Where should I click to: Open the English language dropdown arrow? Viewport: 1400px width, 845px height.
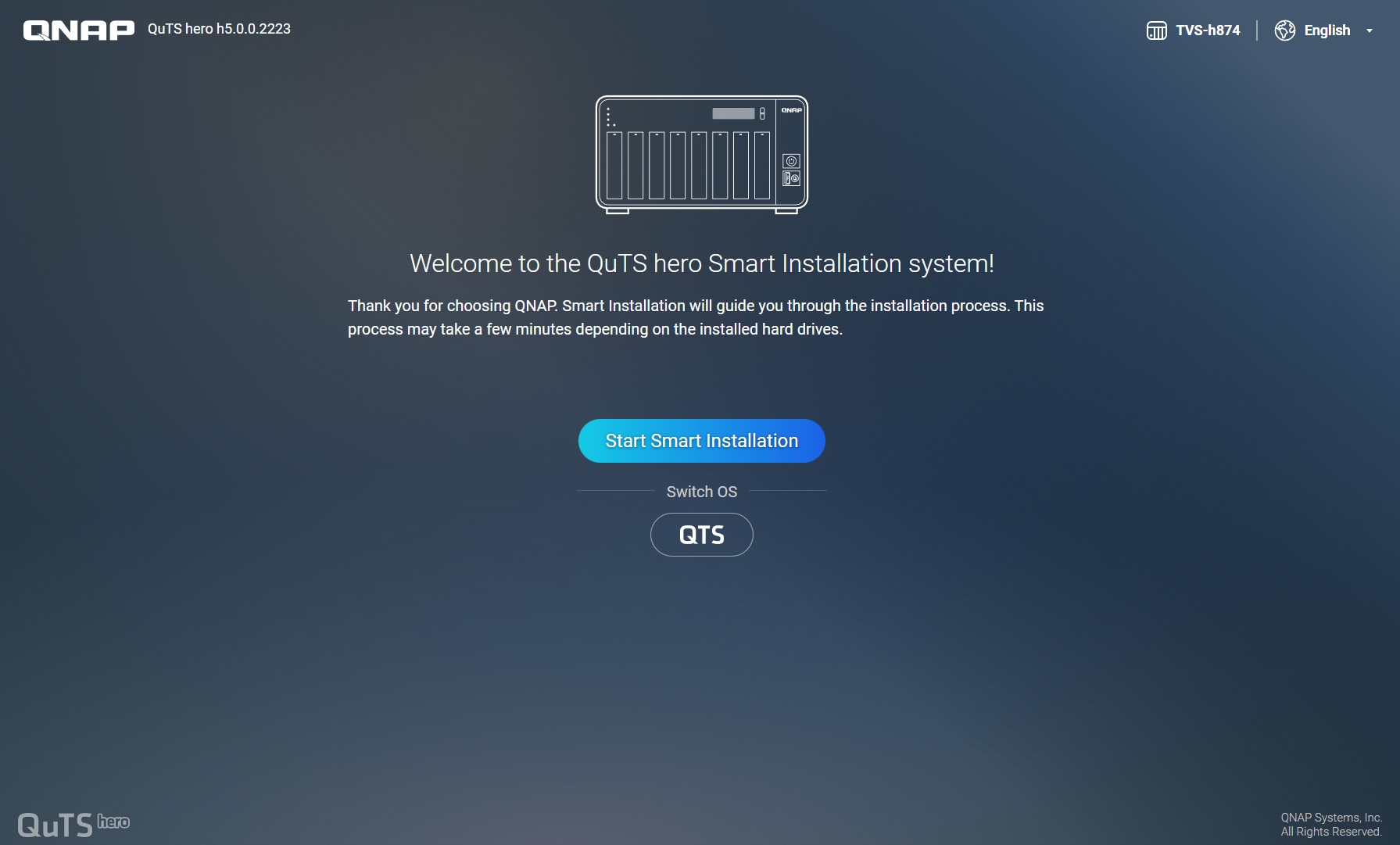tap(1370, 30)
